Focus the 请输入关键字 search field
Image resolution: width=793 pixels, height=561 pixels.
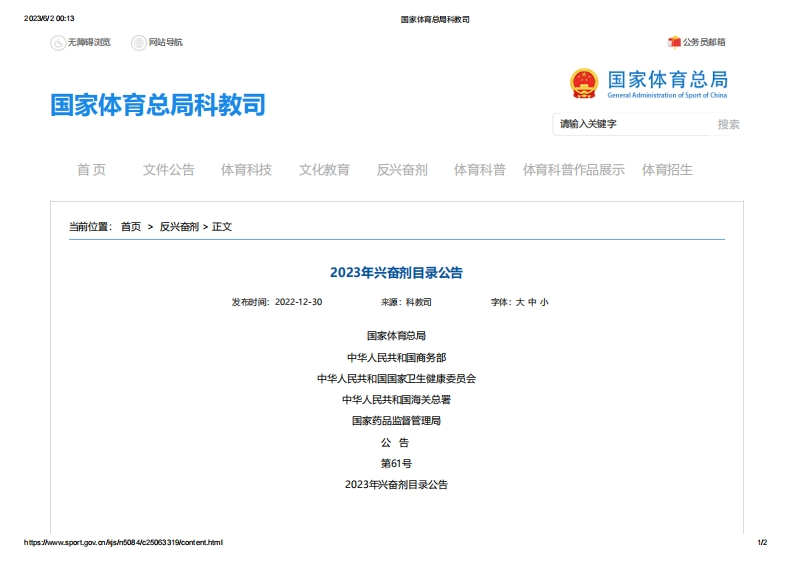tap(632, 124)
